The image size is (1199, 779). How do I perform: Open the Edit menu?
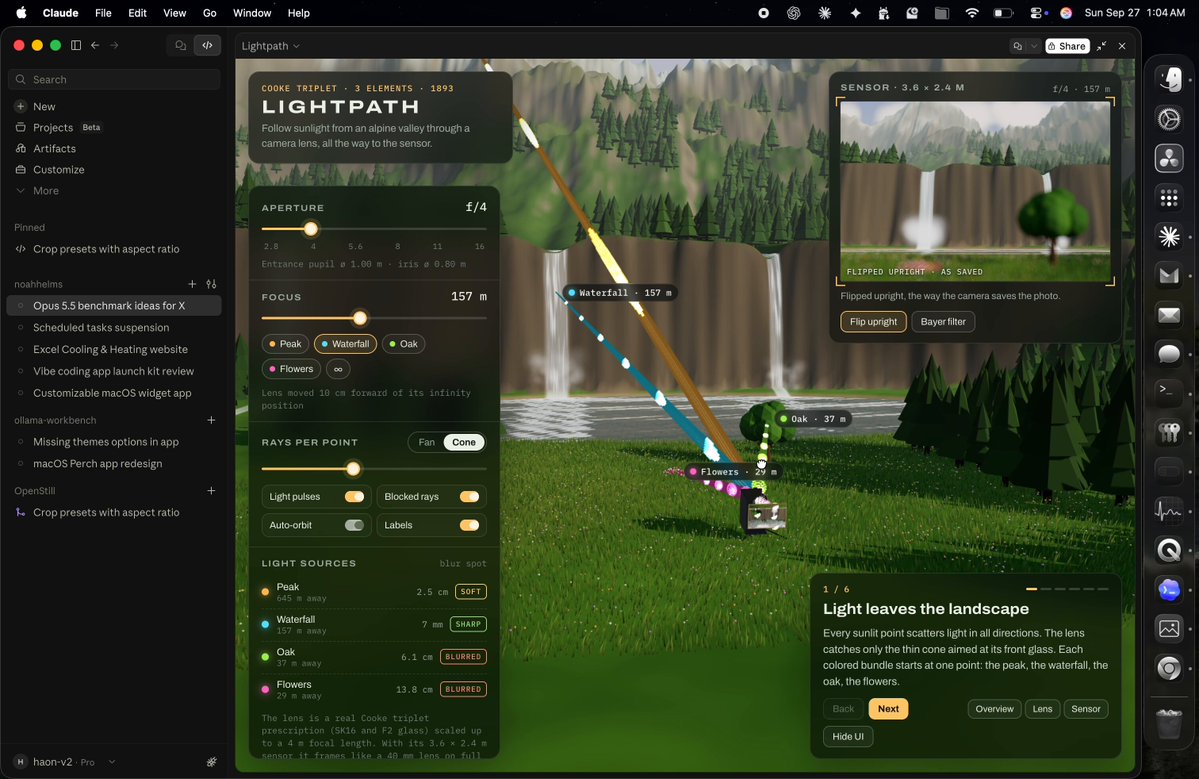138,13
